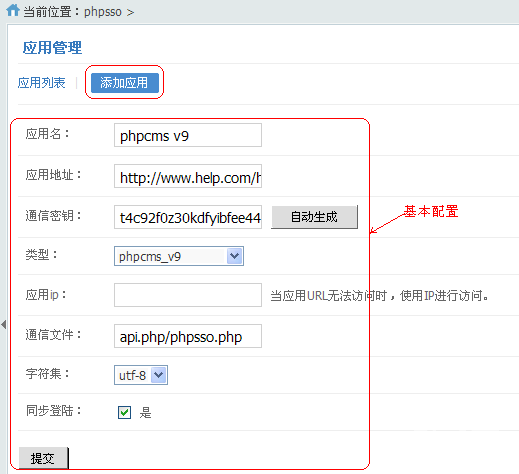Select the 通信密钥 key field
The image size is (519, 474).
coord(188,217)
